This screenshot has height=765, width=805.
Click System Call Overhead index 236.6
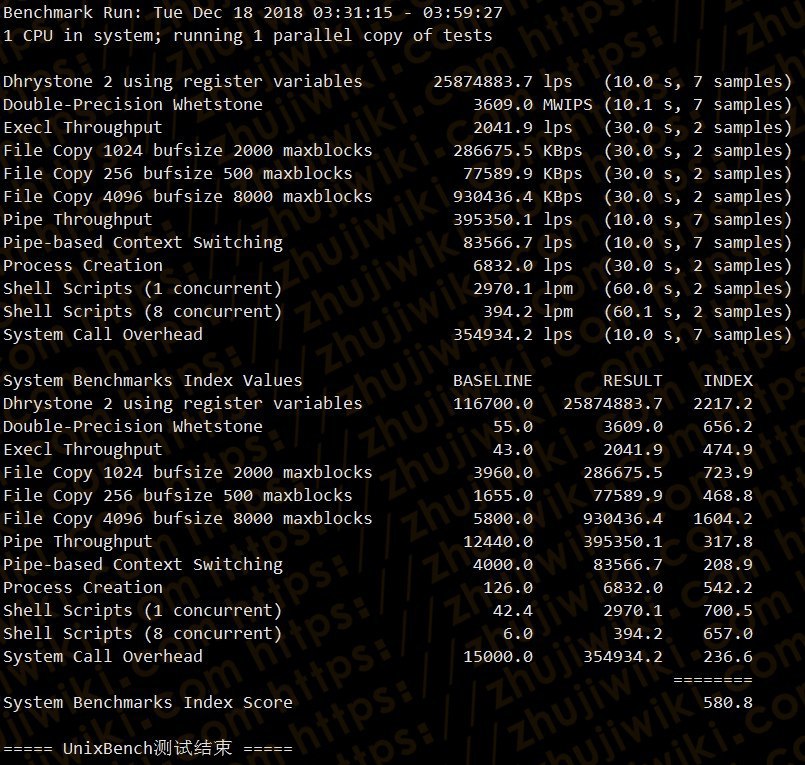[x=728, y=657]
